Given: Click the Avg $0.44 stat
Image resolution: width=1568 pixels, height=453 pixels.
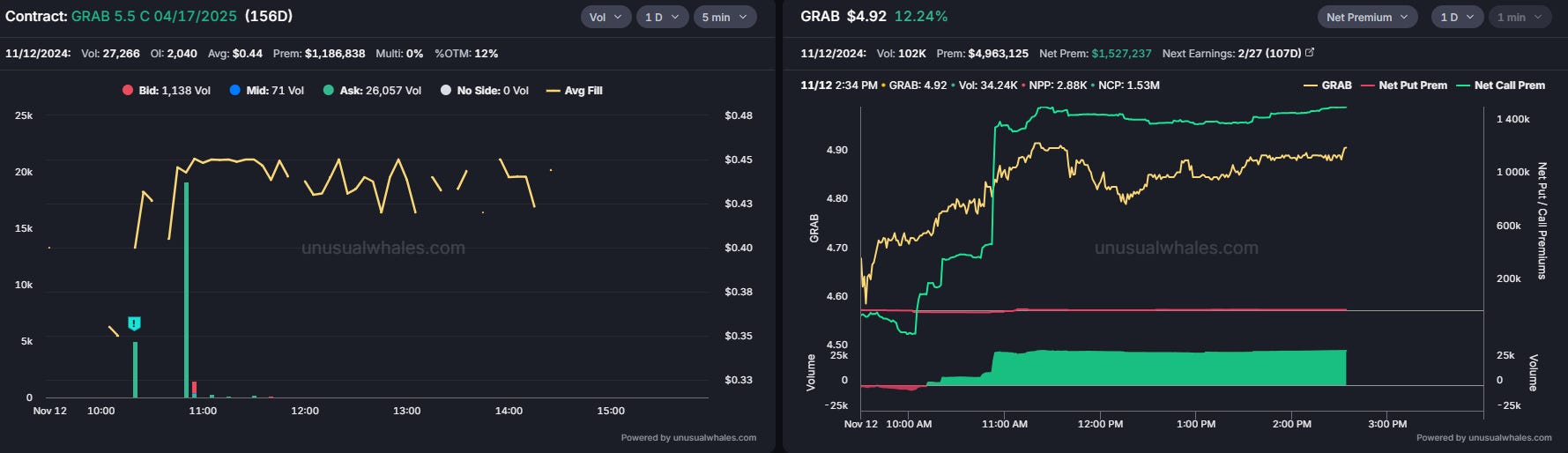Looking at the screenshot, I should click(235, 54).
